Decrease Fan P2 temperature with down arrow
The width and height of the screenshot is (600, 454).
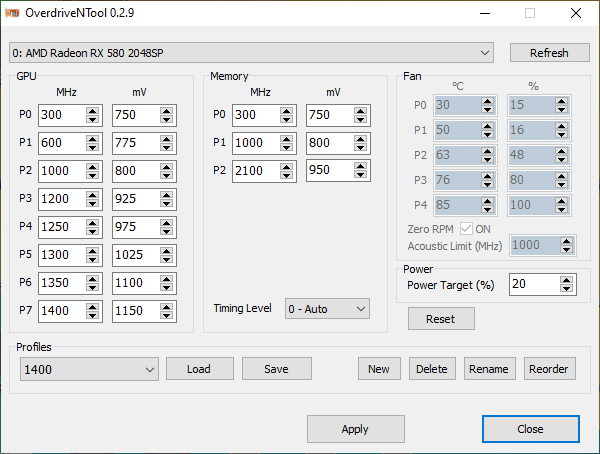[x=488, y=159]
